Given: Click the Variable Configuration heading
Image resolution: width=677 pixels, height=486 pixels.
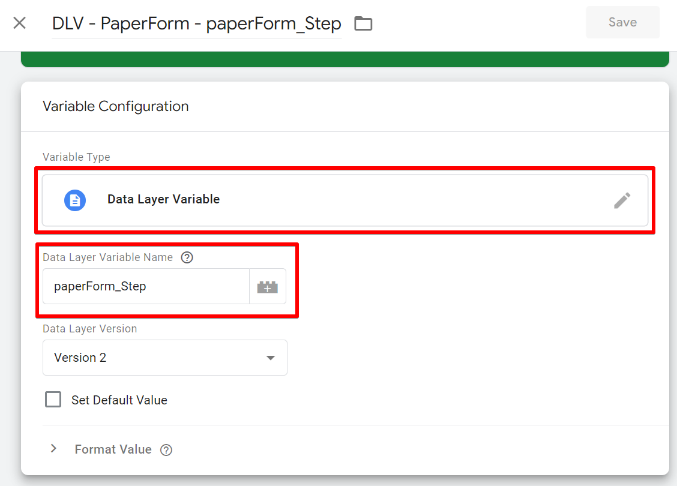Looking at the screenshot, I should [115, 106].
